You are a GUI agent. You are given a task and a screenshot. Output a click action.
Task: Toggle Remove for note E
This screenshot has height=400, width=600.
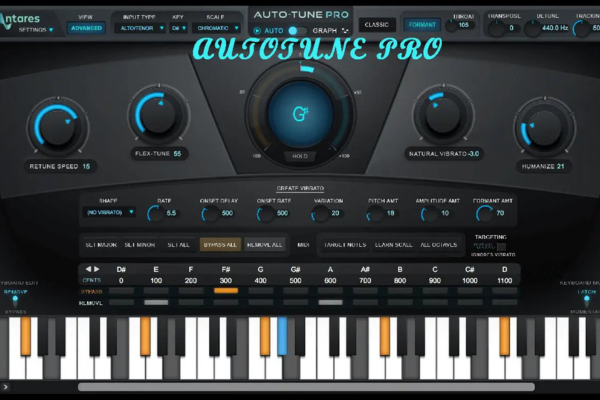click(x=156, y=303)
